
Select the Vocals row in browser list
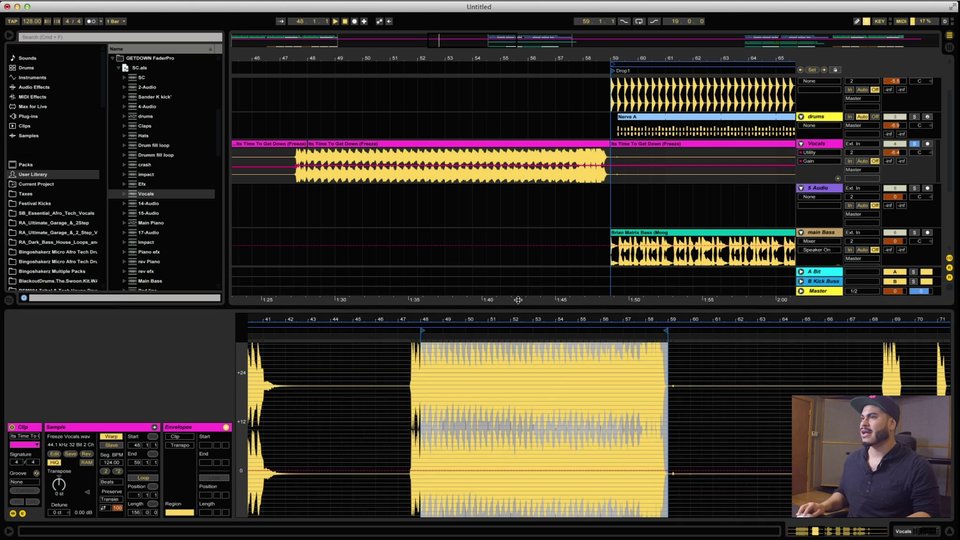[x=162, y=193]
